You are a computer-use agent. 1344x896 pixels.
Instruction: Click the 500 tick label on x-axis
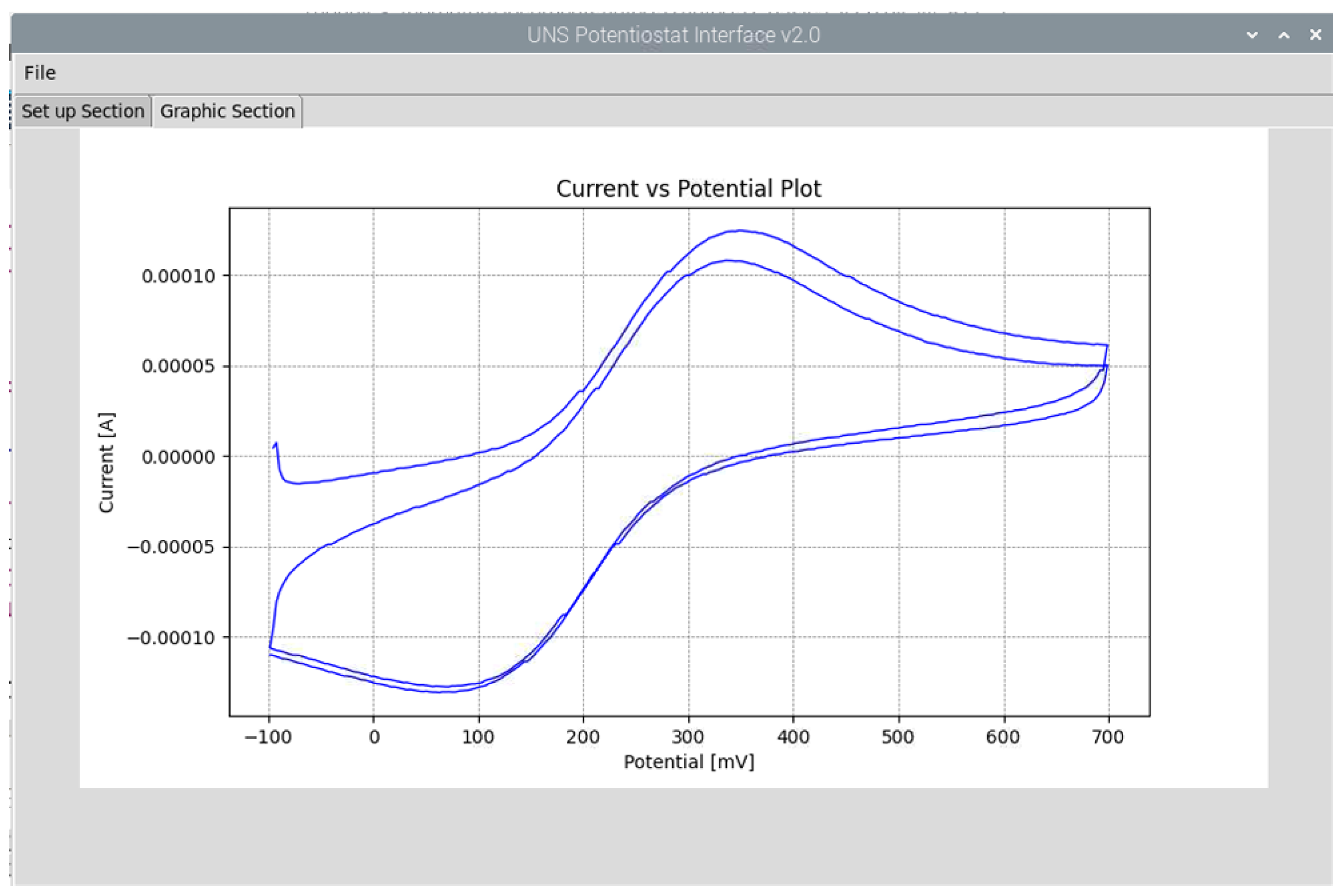[x=898, y=737]
